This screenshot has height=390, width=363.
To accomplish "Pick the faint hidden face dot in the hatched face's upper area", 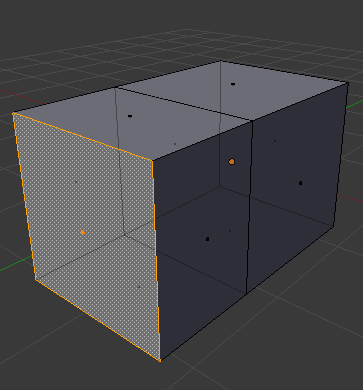I will tap(76, 182).
